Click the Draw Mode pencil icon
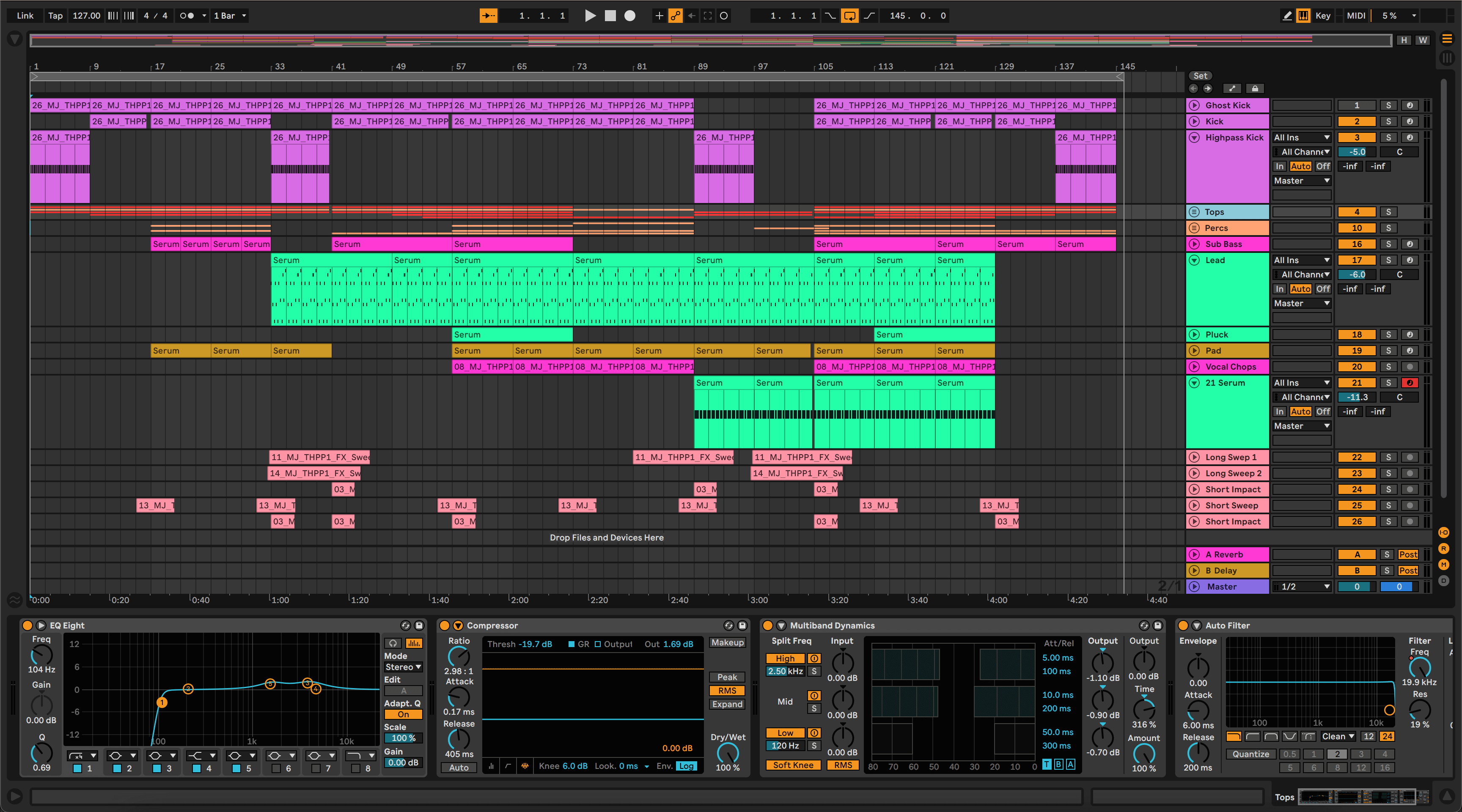Image resolution: width=1462 pixels, height=812 pixels. tap(1286, 16)
